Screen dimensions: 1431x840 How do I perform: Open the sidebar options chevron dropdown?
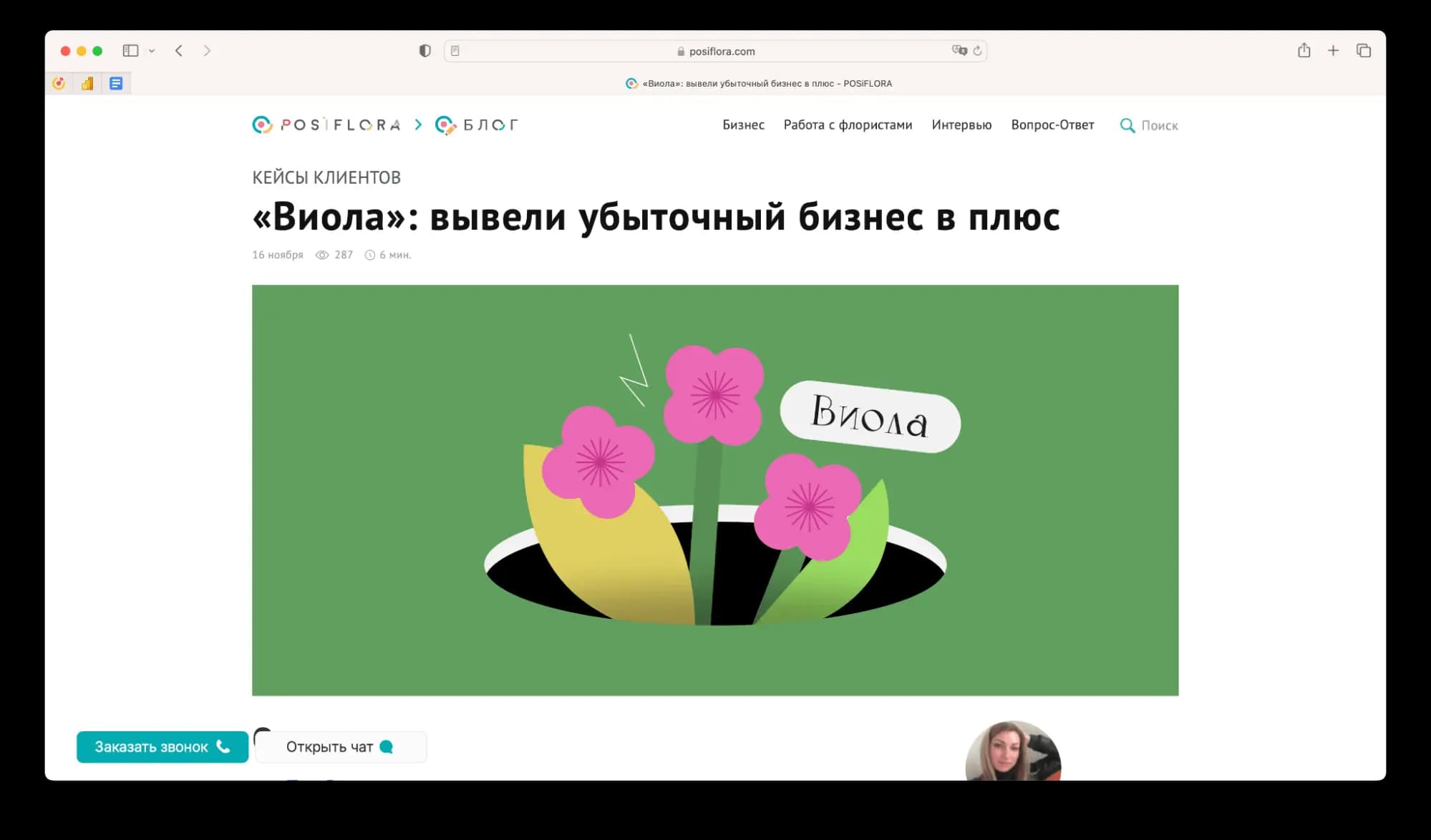[151, 51]
